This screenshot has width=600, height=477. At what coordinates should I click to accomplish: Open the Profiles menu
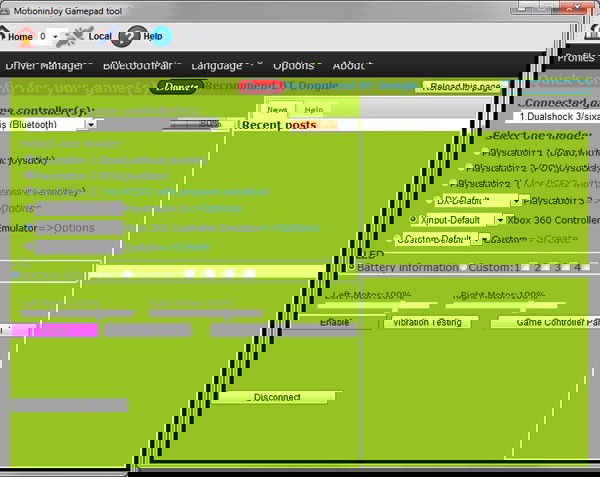pyautogui.click(x=578, y=58)
